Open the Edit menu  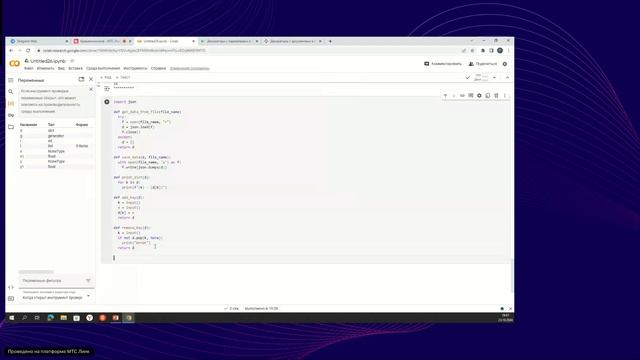tap(45, 69)
